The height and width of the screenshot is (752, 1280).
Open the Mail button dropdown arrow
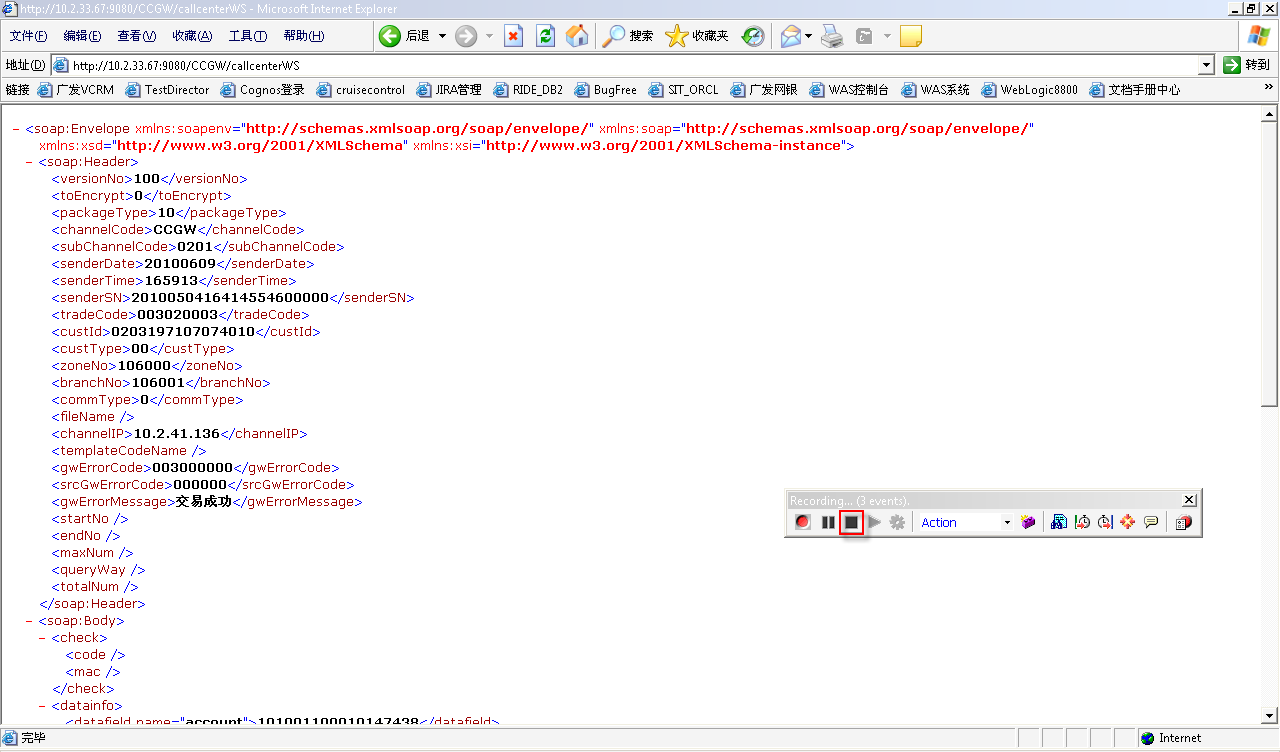pos(808,36)
